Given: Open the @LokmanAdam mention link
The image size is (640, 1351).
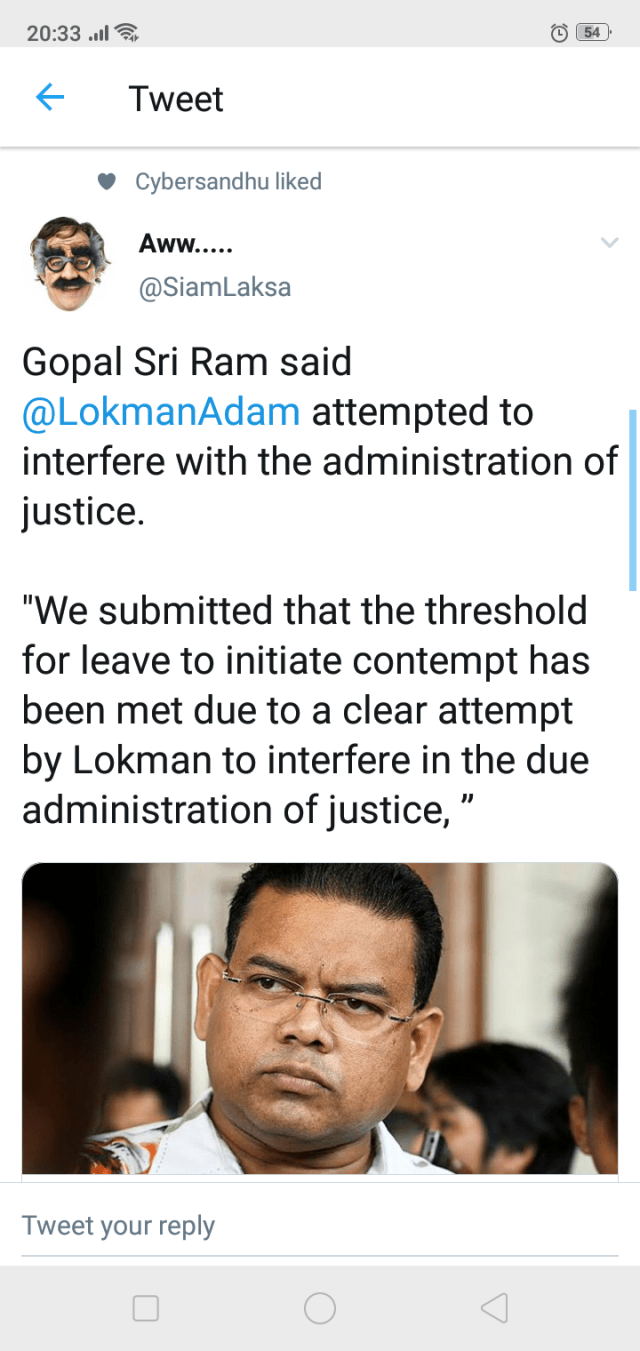Looking at the screenshot, I should pyautogui.click(x=161, y=412).
